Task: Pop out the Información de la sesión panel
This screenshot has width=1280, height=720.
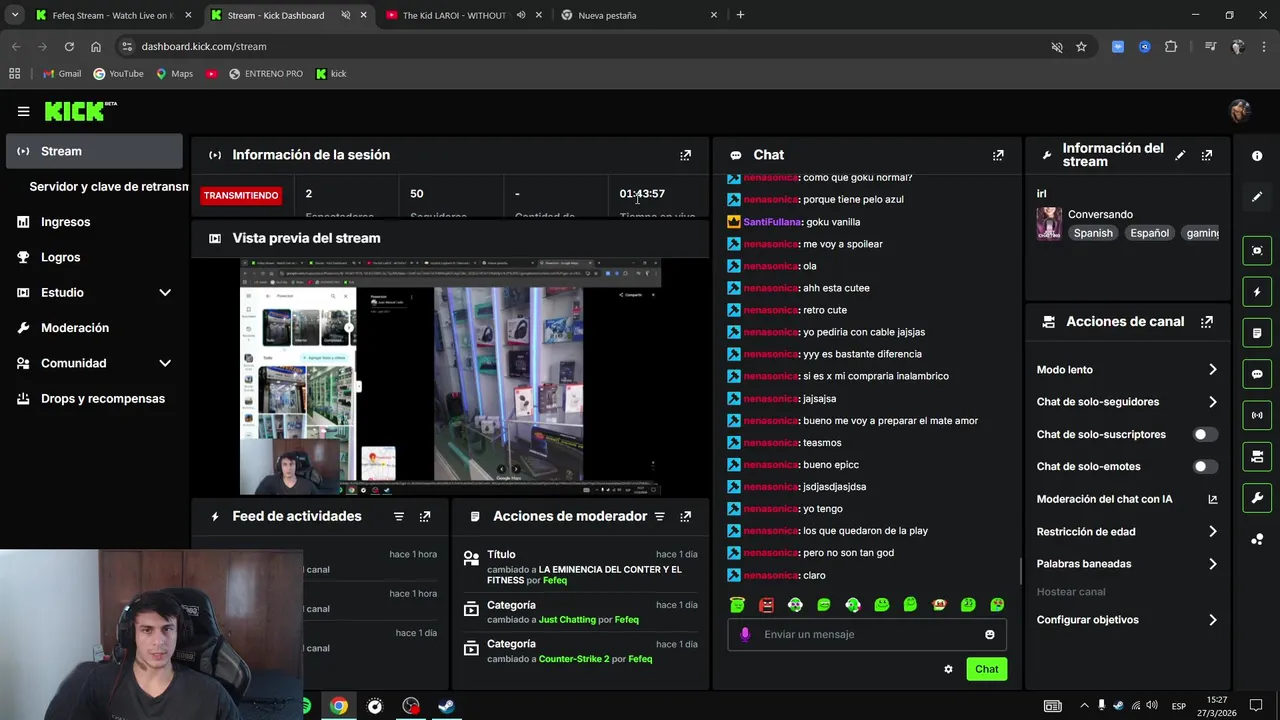Action: pos(685,155)
